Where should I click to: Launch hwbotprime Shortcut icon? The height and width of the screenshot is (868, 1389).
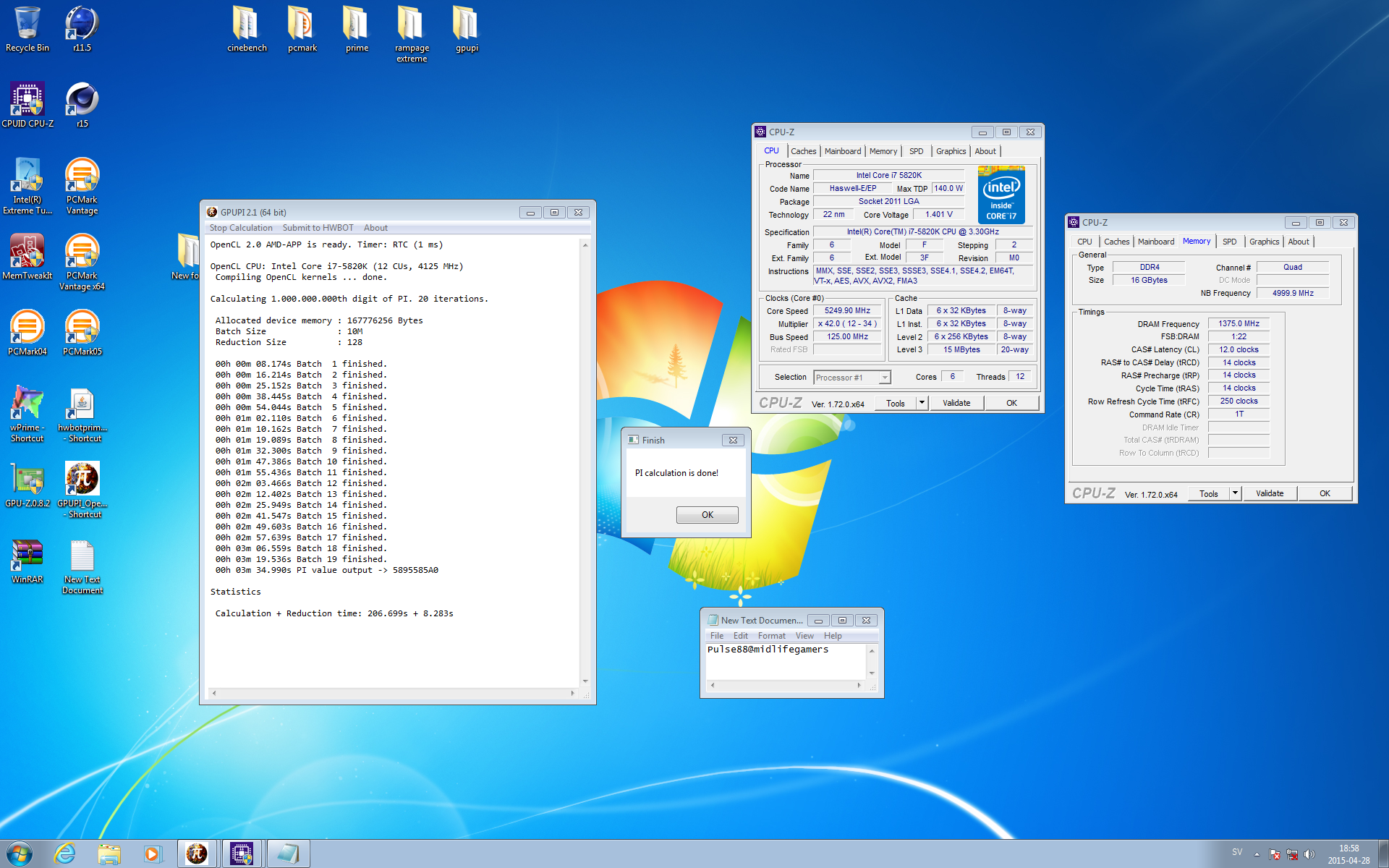click(82, 414)
